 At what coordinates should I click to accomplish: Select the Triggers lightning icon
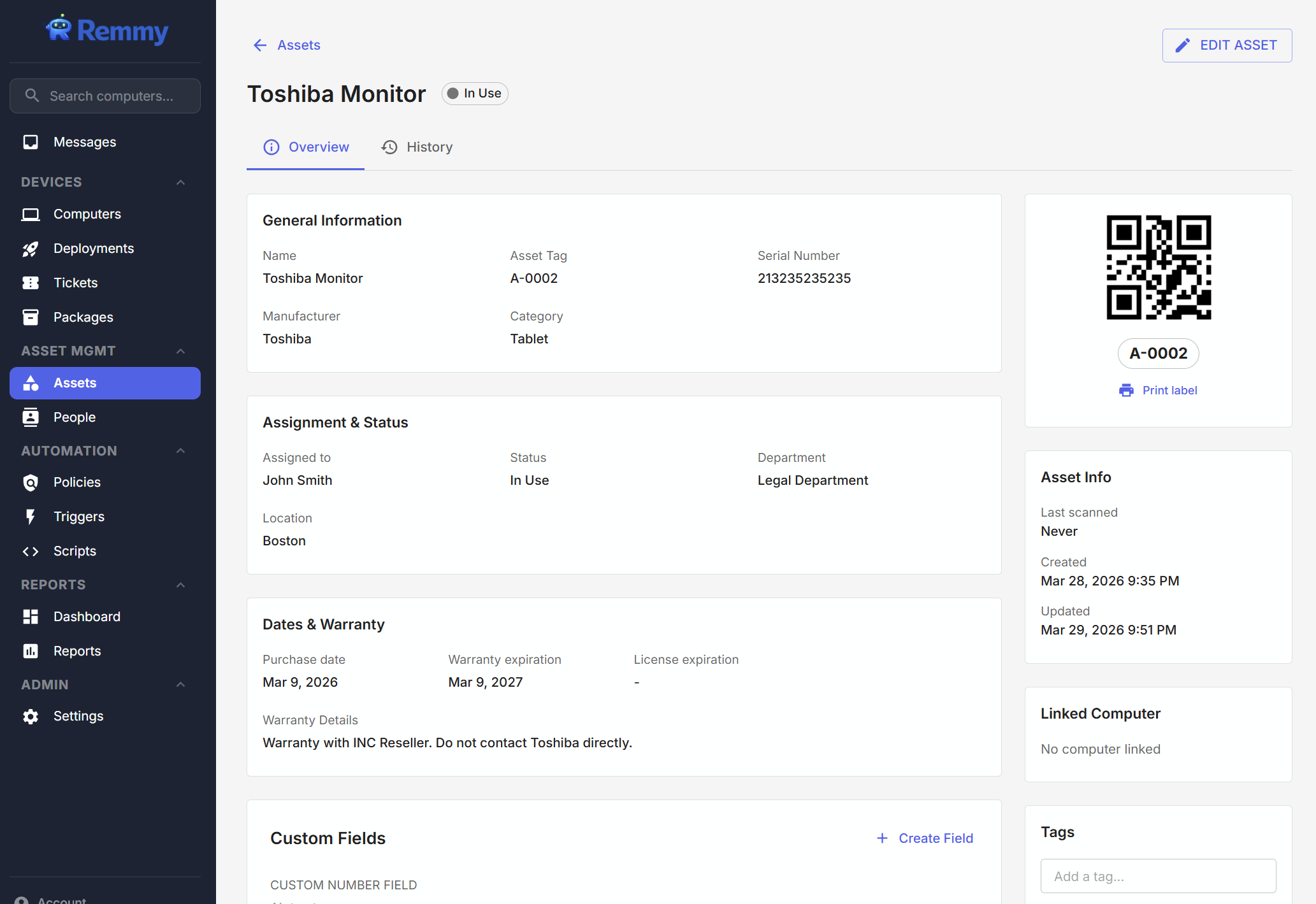coord(31,517)
